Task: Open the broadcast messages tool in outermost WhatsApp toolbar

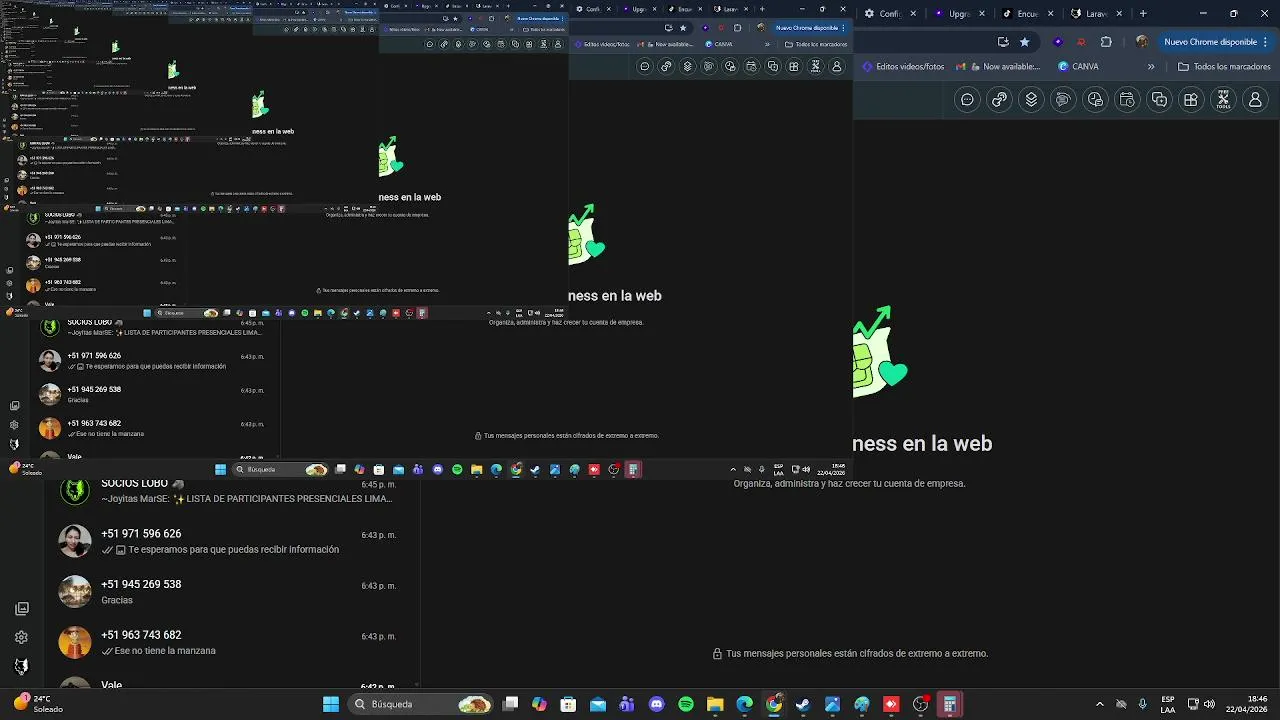Action: pyautogui.click(x=1063, y=99)
